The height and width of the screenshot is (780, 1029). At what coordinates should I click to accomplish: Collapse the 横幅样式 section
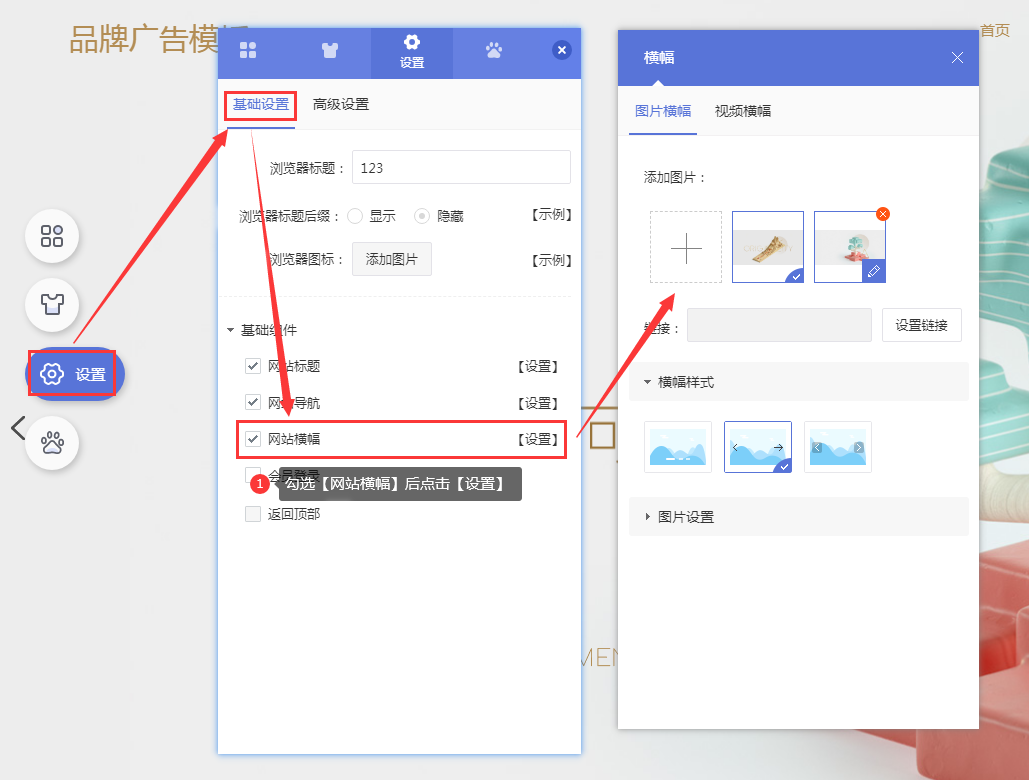point(648,382)
